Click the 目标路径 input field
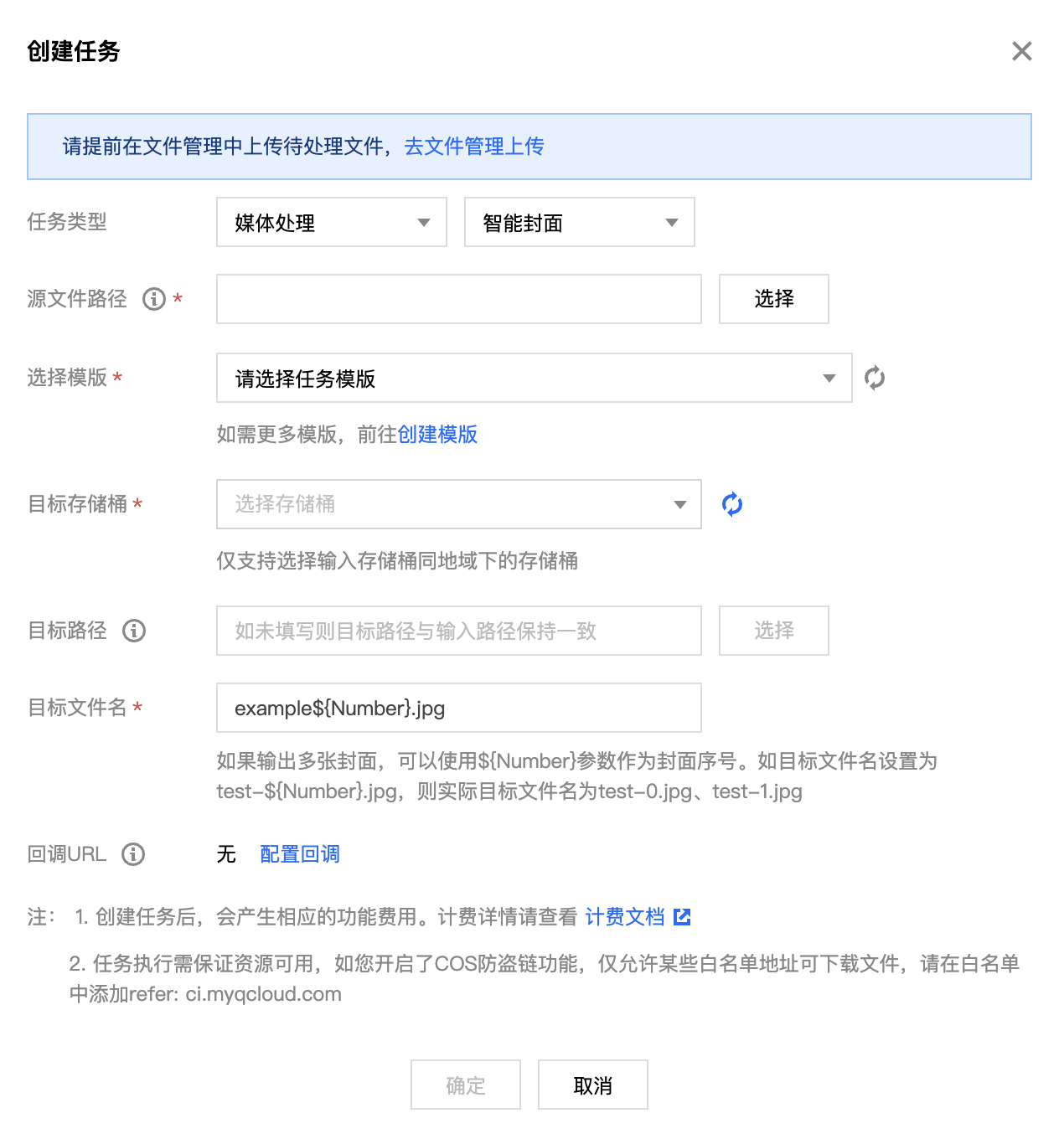Image resolution: width=1064 pixels, height=1139 pixels. [459, 631]
